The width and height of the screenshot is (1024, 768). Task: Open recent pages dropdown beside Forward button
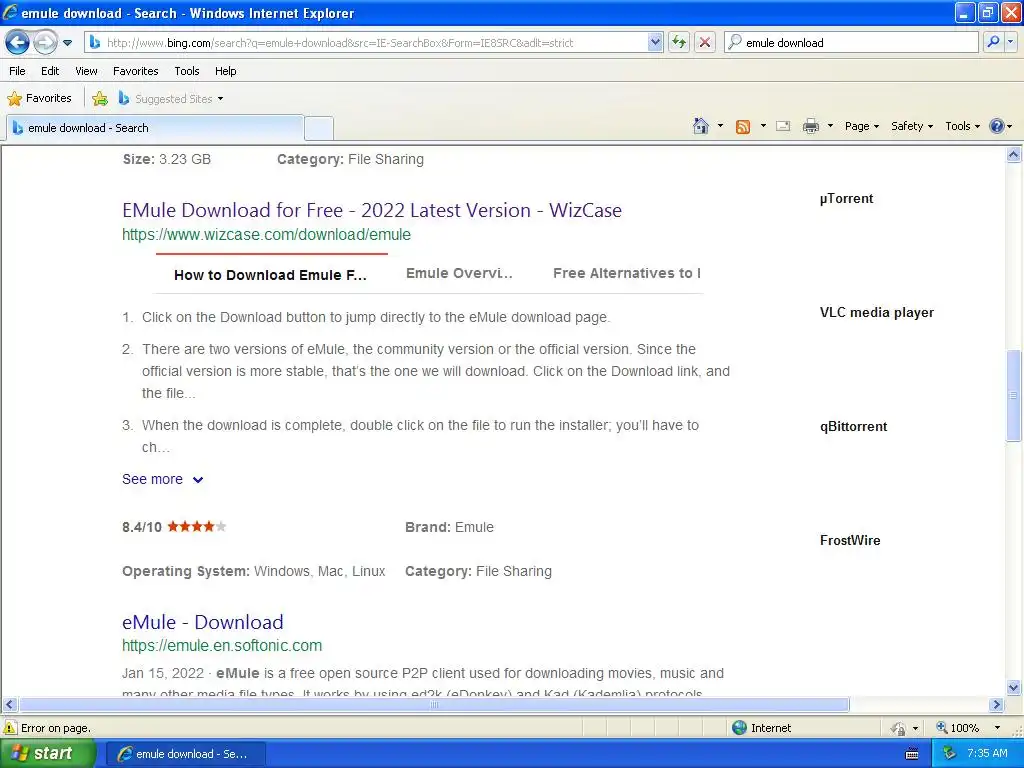coord(67,43)
